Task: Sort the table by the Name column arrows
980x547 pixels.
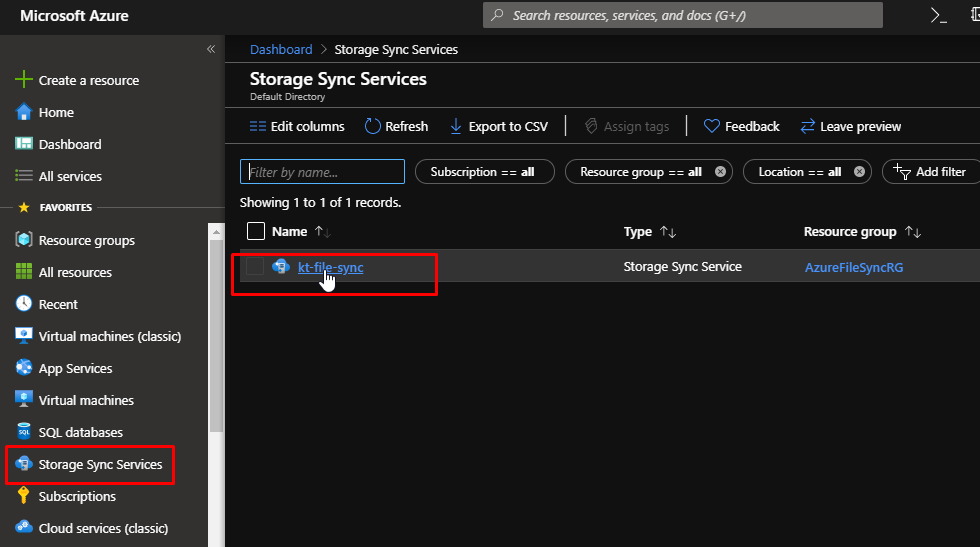Action: pyautogui.click(x=322, y=232)
